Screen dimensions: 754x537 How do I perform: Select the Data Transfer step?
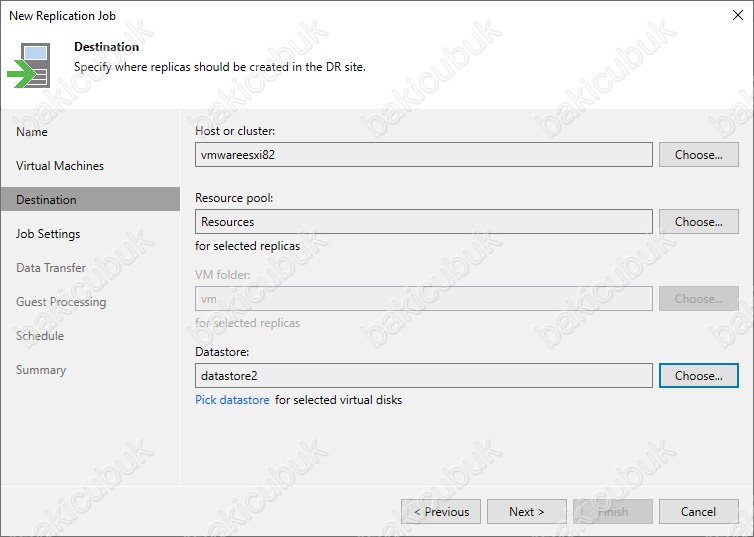[51, 268]
